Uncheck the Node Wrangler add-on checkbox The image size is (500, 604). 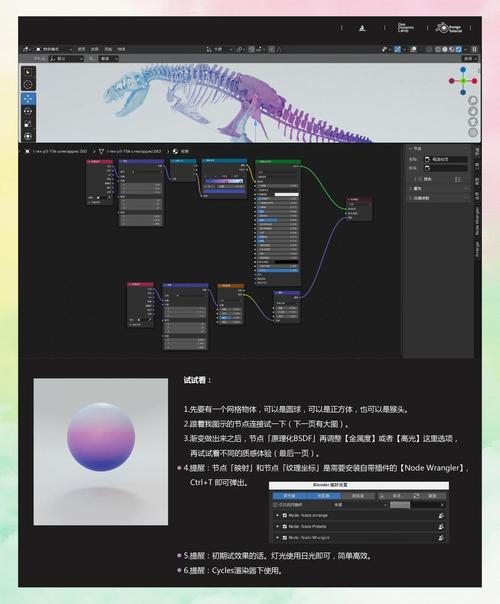285,538
